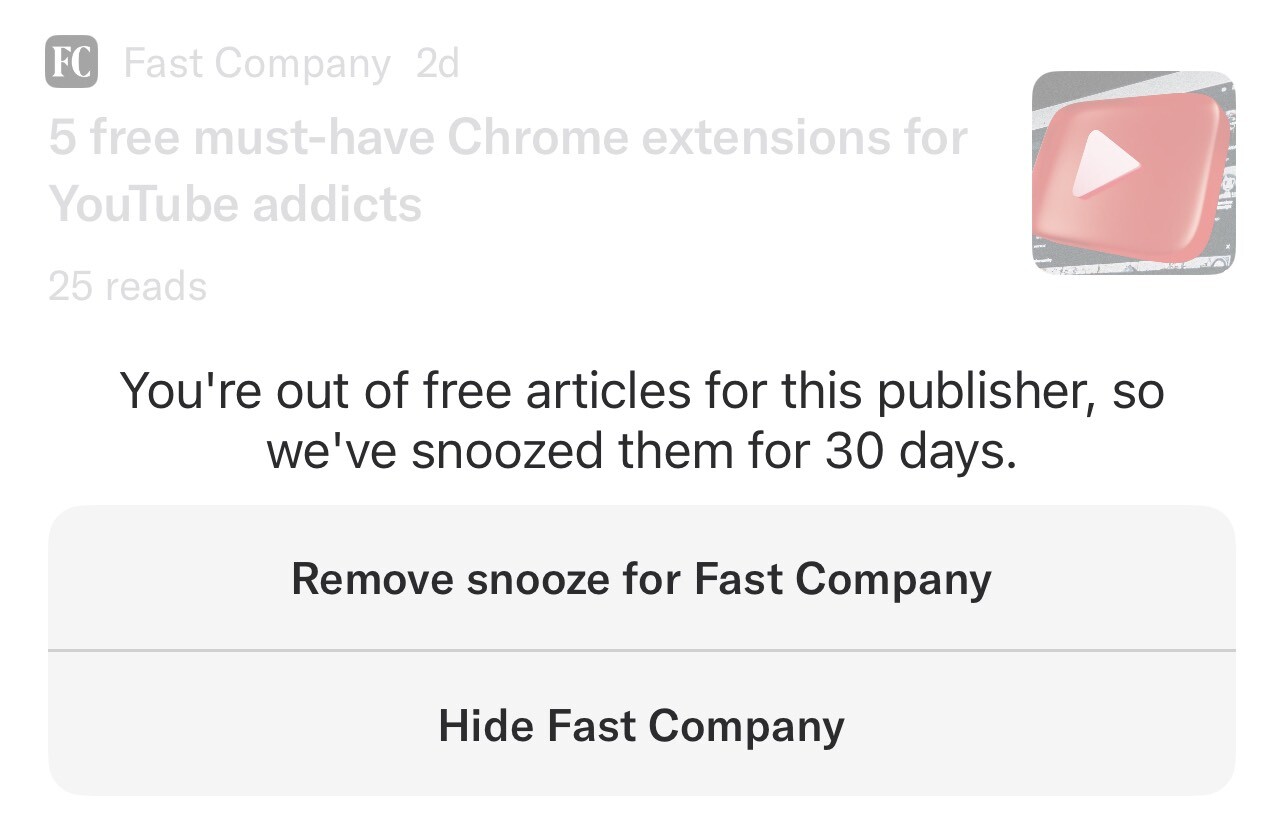Tap the 2d timestamp label
1284x838 pixels.
click(x=437, y=64)
